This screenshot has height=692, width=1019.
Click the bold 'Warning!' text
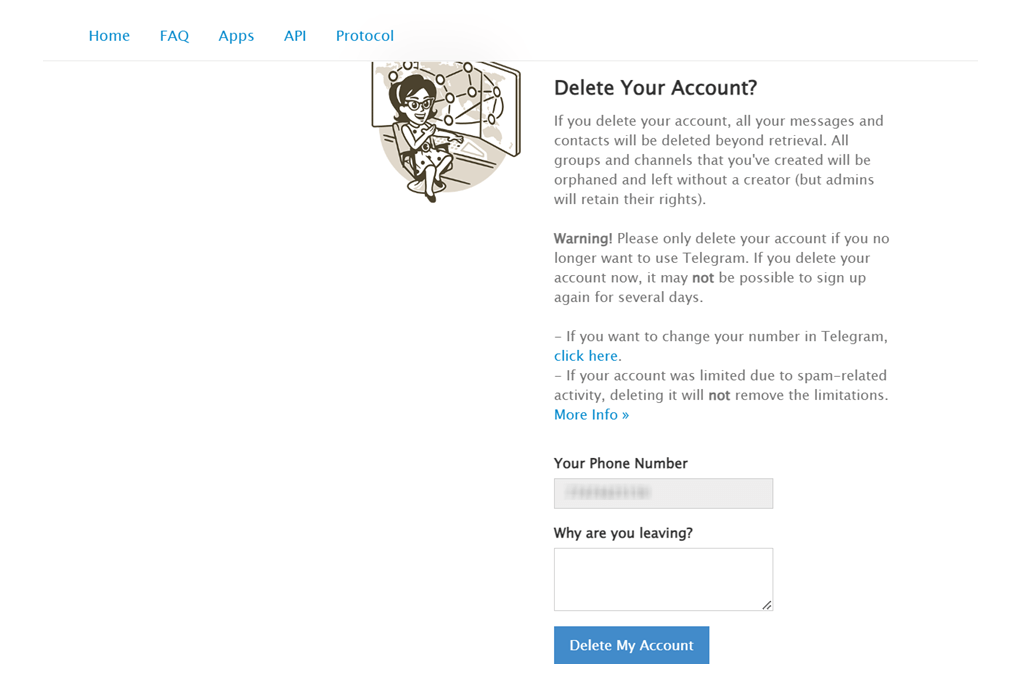pos(583,238)
